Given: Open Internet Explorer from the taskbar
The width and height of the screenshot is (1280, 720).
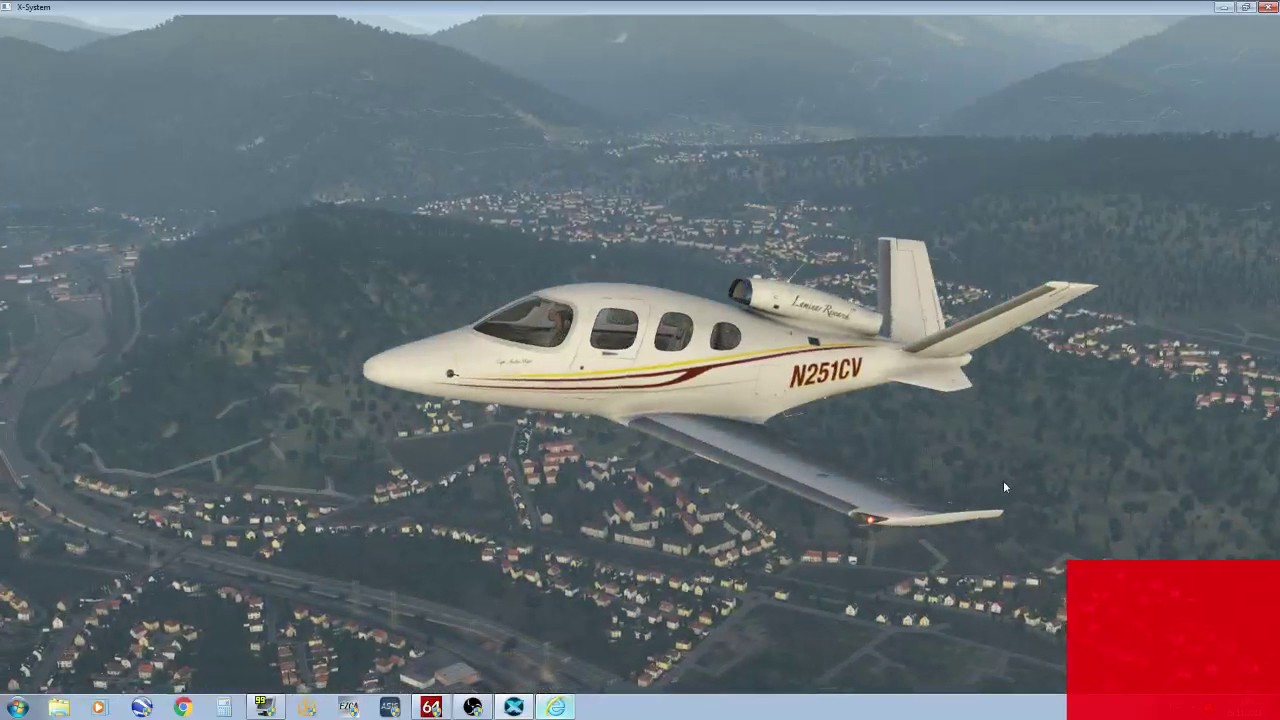Looking at the screenshot, I should point(556,707).
